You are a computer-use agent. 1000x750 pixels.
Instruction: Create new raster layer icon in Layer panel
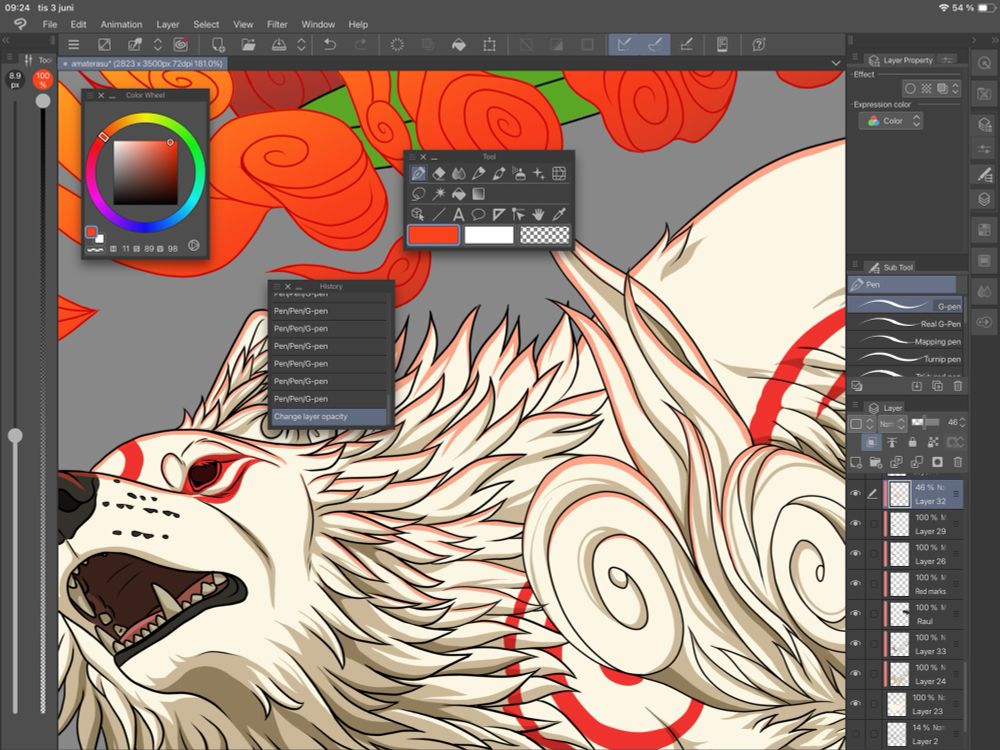[x=856, y=462]
